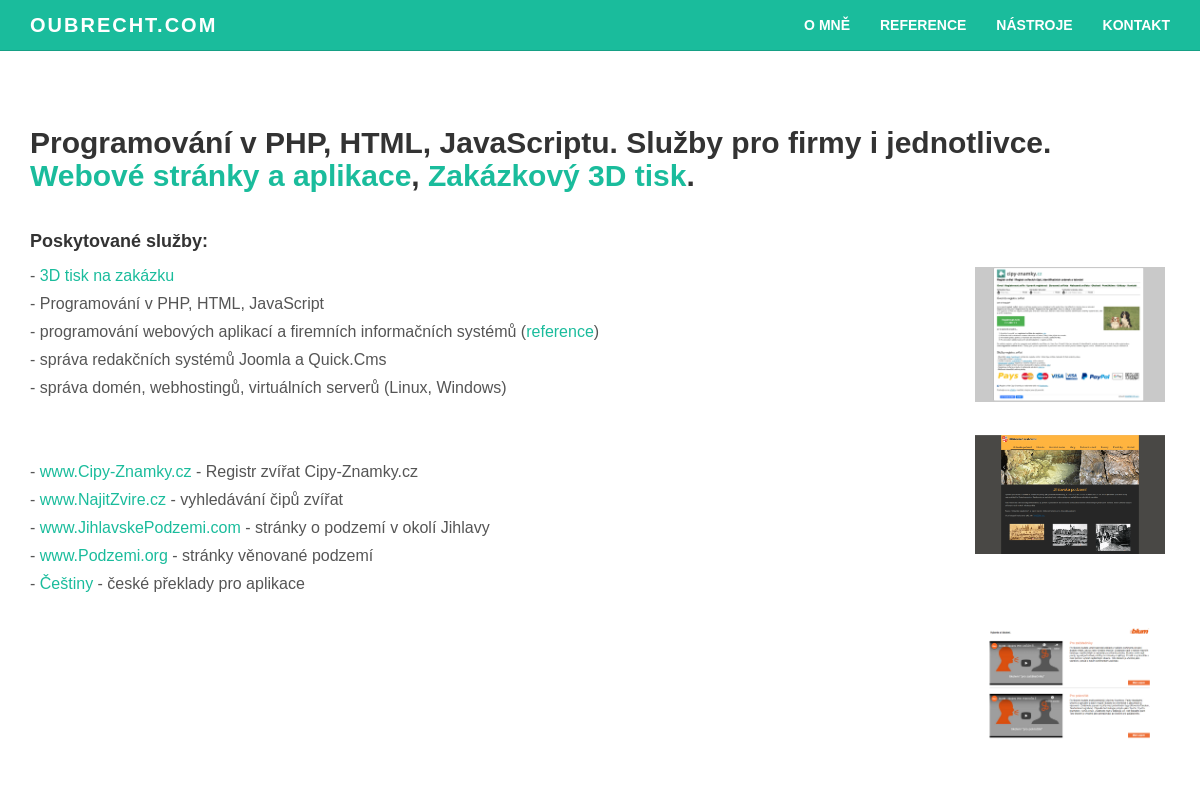
Task: Click the OUBRECHT.COM site logo
Action: 123,25
